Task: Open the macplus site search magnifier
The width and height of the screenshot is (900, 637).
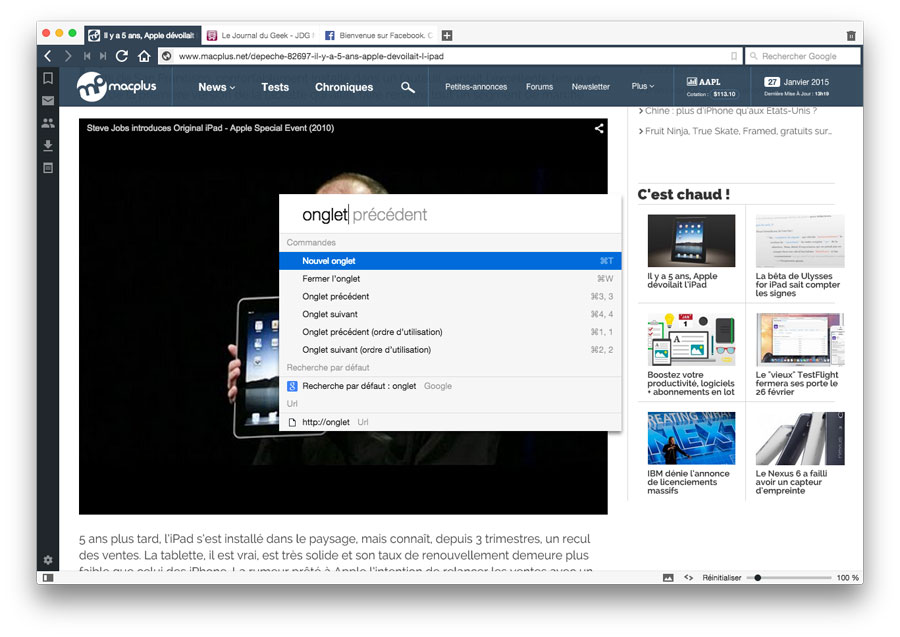Action: pyautogui.click(x=408, y=87)
